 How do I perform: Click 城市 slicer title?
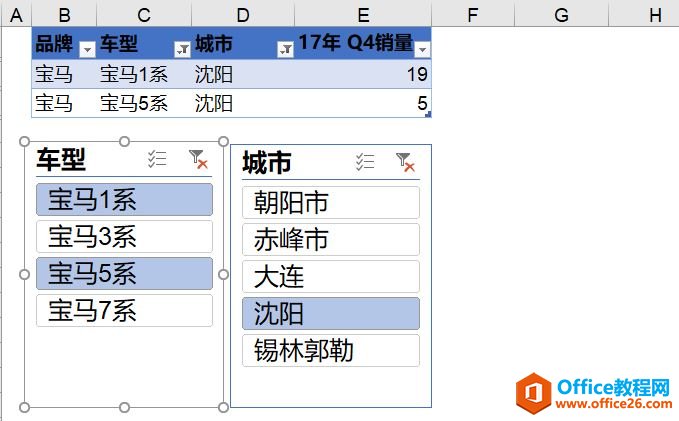[x=267, y=162]
